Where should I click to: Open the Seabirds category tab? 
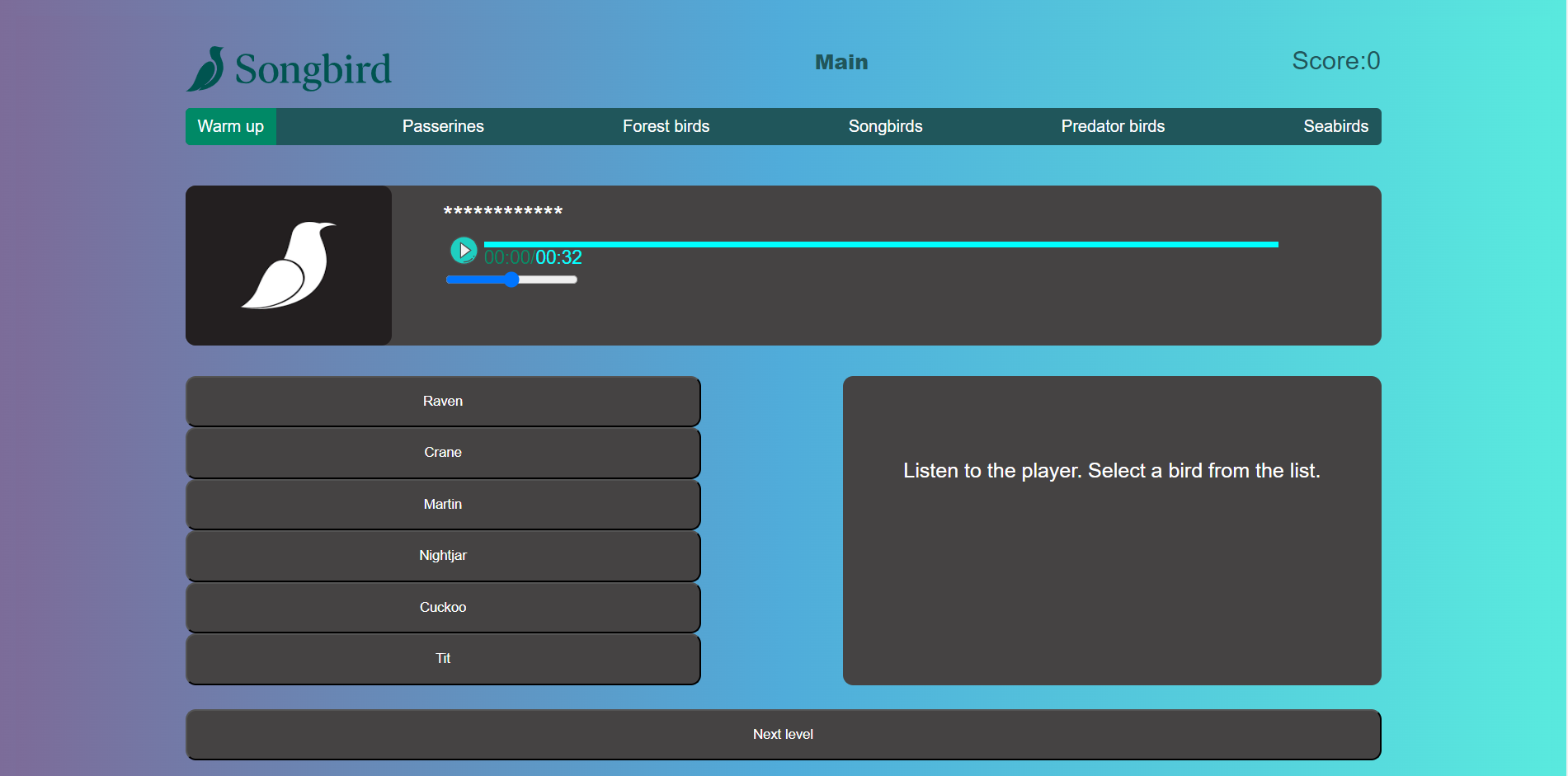click(x=1336, y=126)
